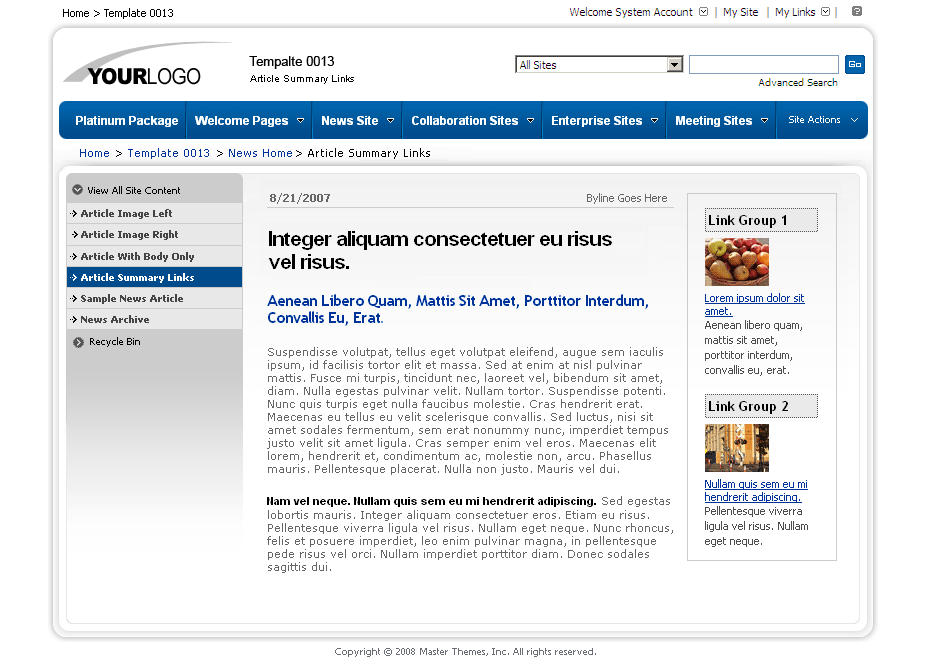The image size is (931, 662).
Task: Open the fruit image under Link Group 1
Action: [736, 261]
